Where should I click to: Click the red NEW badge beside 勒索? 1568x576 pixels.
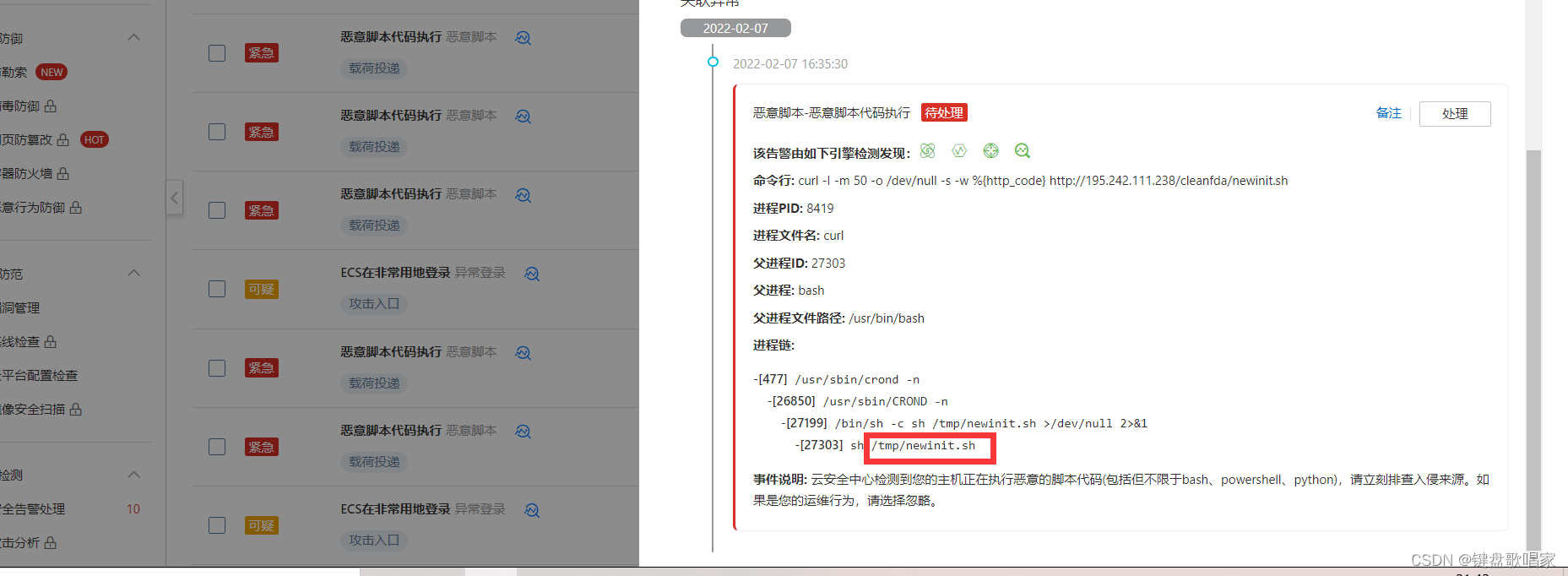pos(52,73)
